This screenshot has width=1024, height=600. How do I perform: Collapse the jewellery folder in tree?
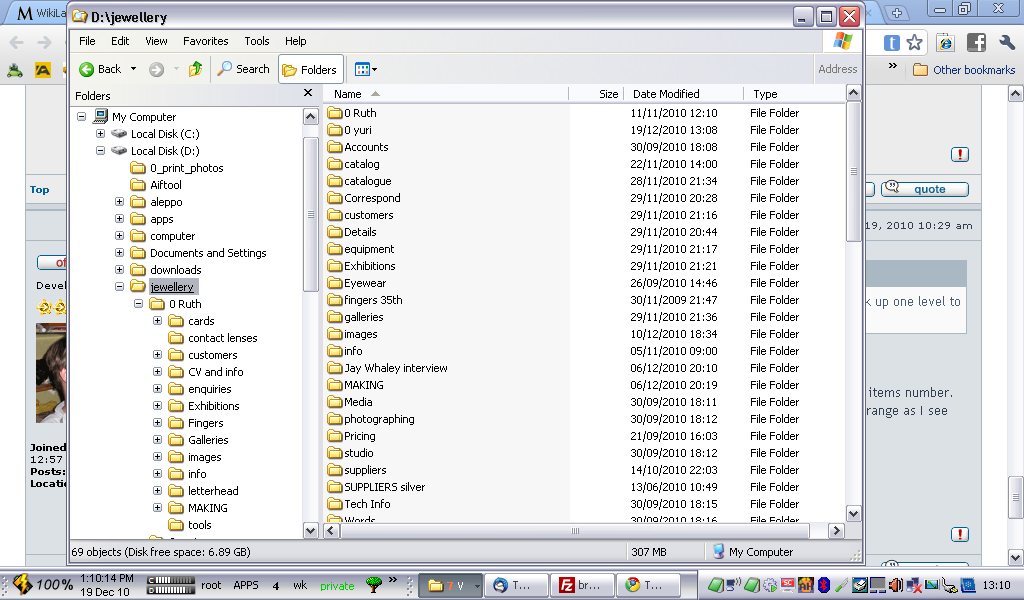pyautogui.click(x=120, y=287)
